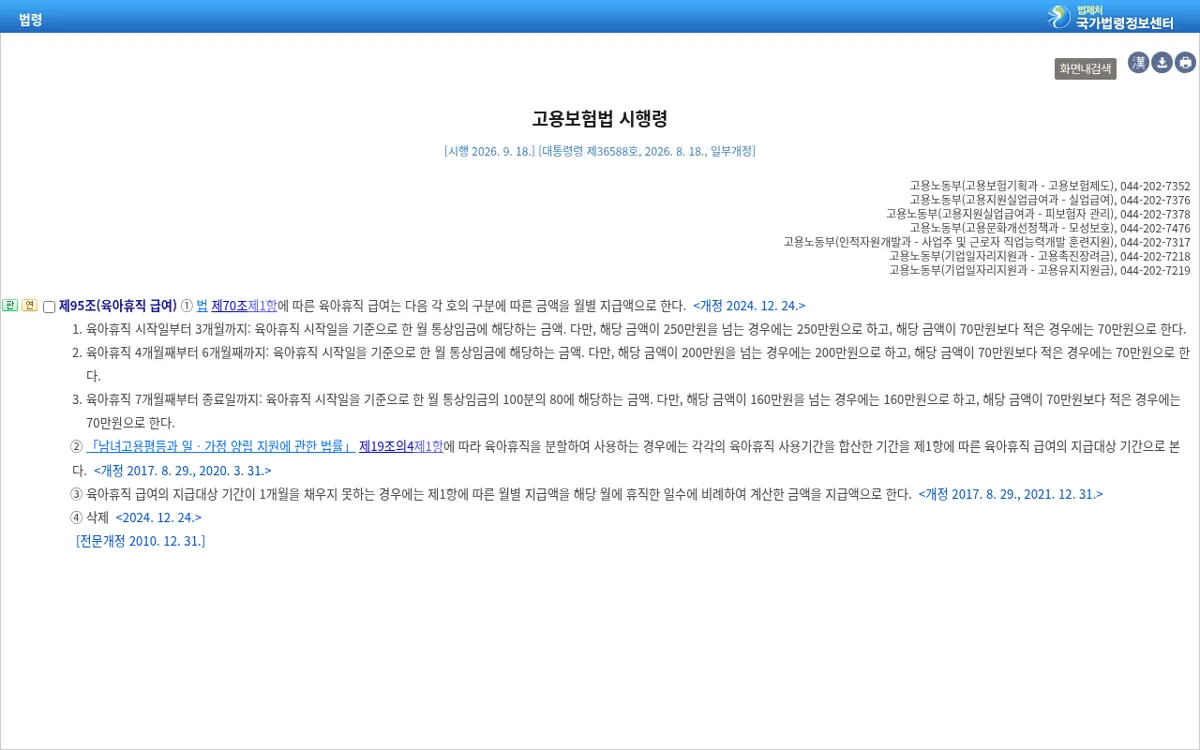Click the contact line ending 044-202-7352
Viewport: 1200px width, 750px height.
tap(1050, 186)
